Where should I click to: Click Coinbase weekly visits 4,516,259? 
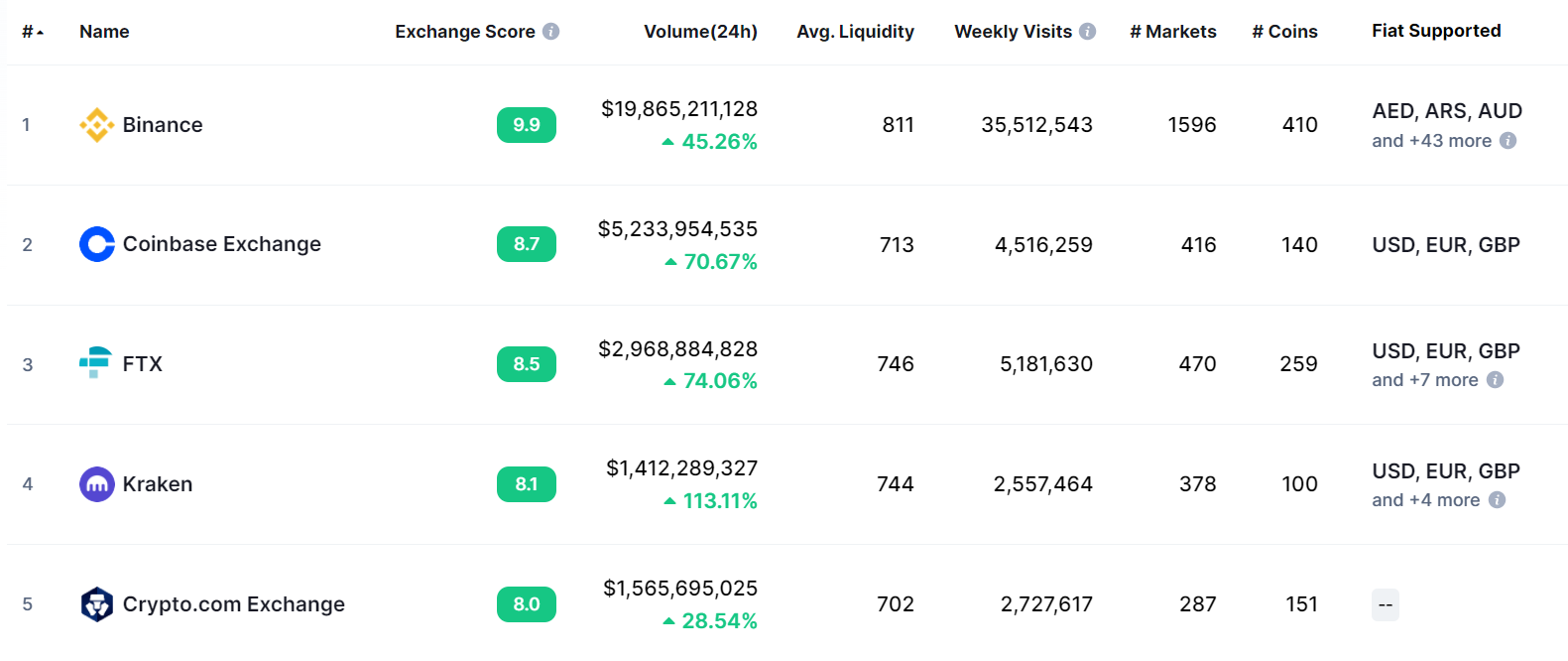[x=1043, y=245]
